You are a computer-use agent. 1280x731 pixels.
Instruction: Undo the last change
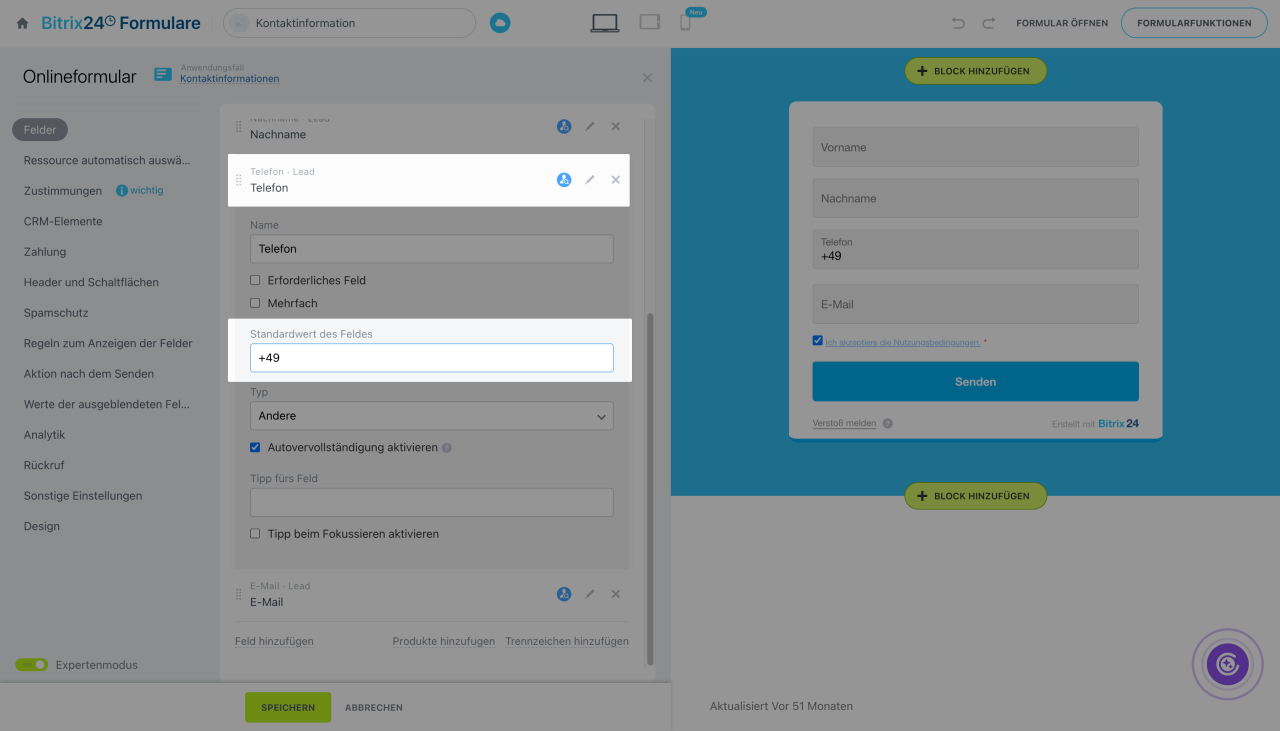pos(959,23)
